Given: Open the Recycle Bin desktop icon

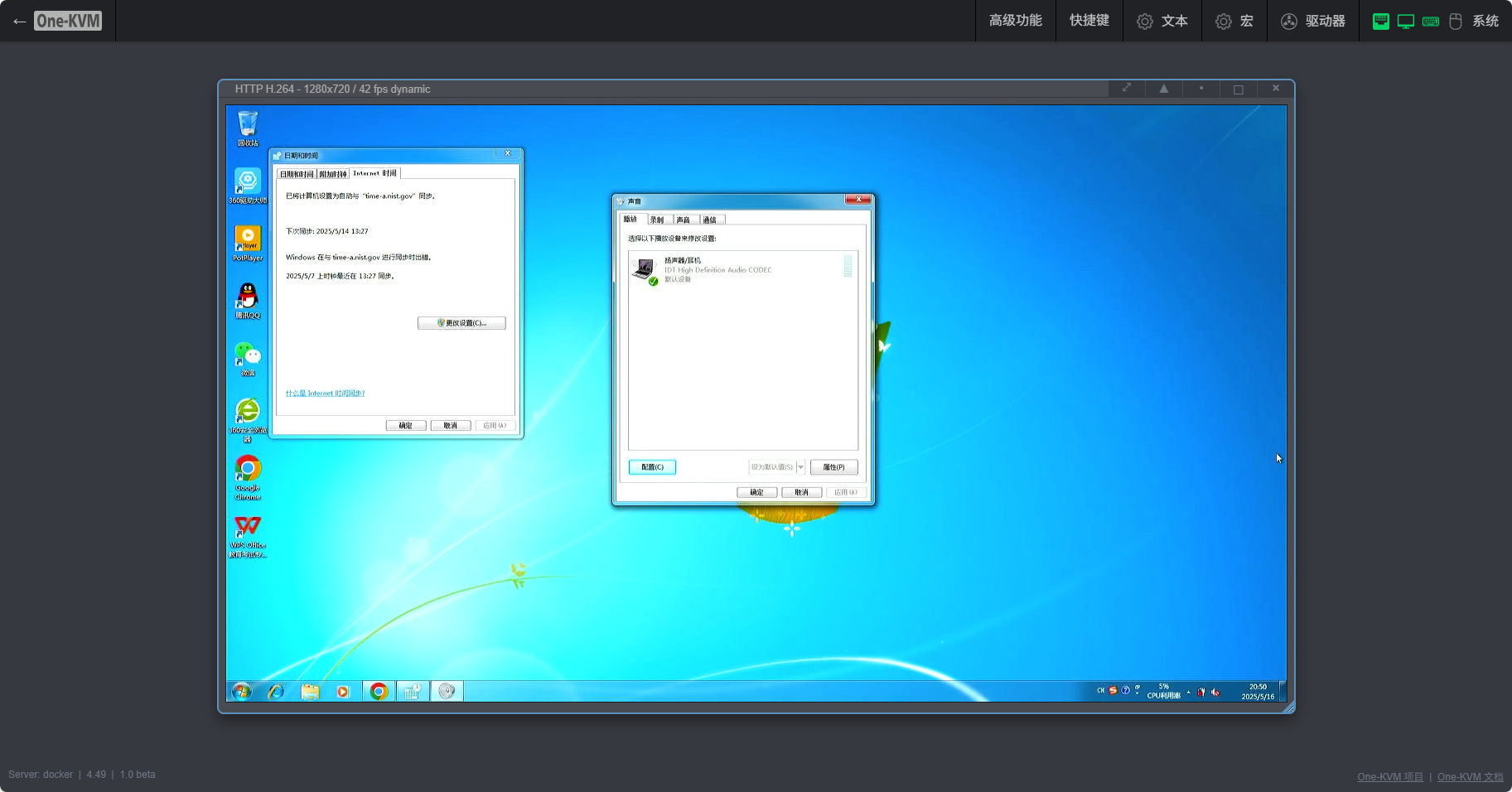Looking at the screenshot, I should point(248,126).
